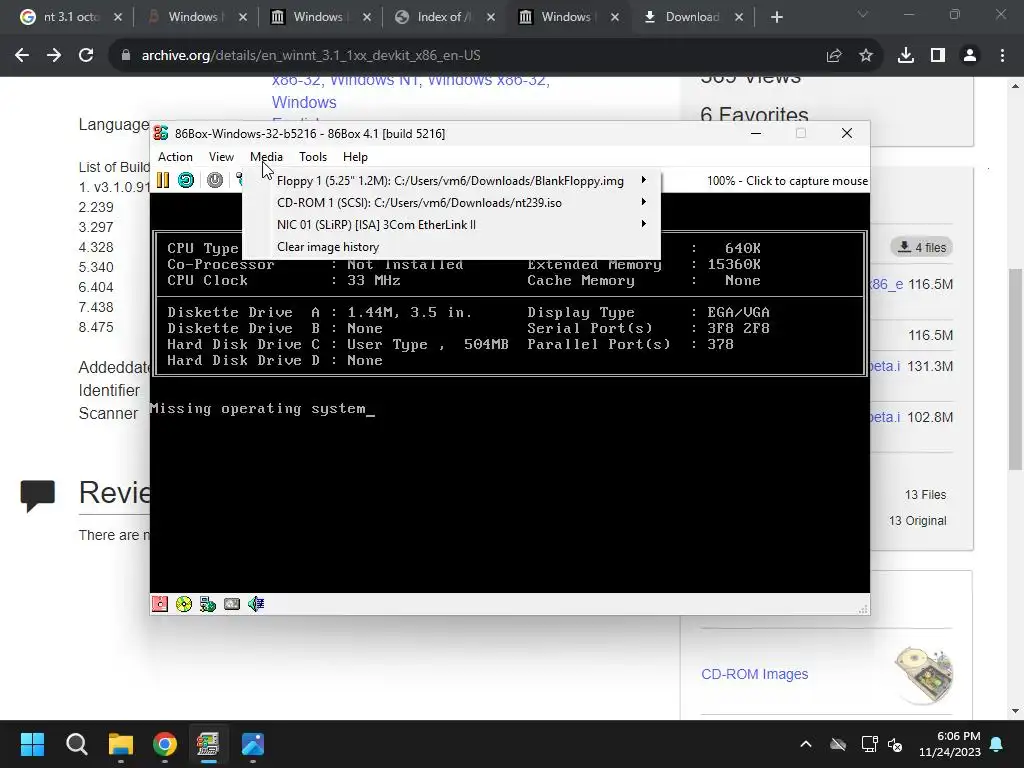The height and width of the screenshot is (768, 1024).
Task: Close the 'nt 3.1 octo' tab
Action: coord(118,17)
